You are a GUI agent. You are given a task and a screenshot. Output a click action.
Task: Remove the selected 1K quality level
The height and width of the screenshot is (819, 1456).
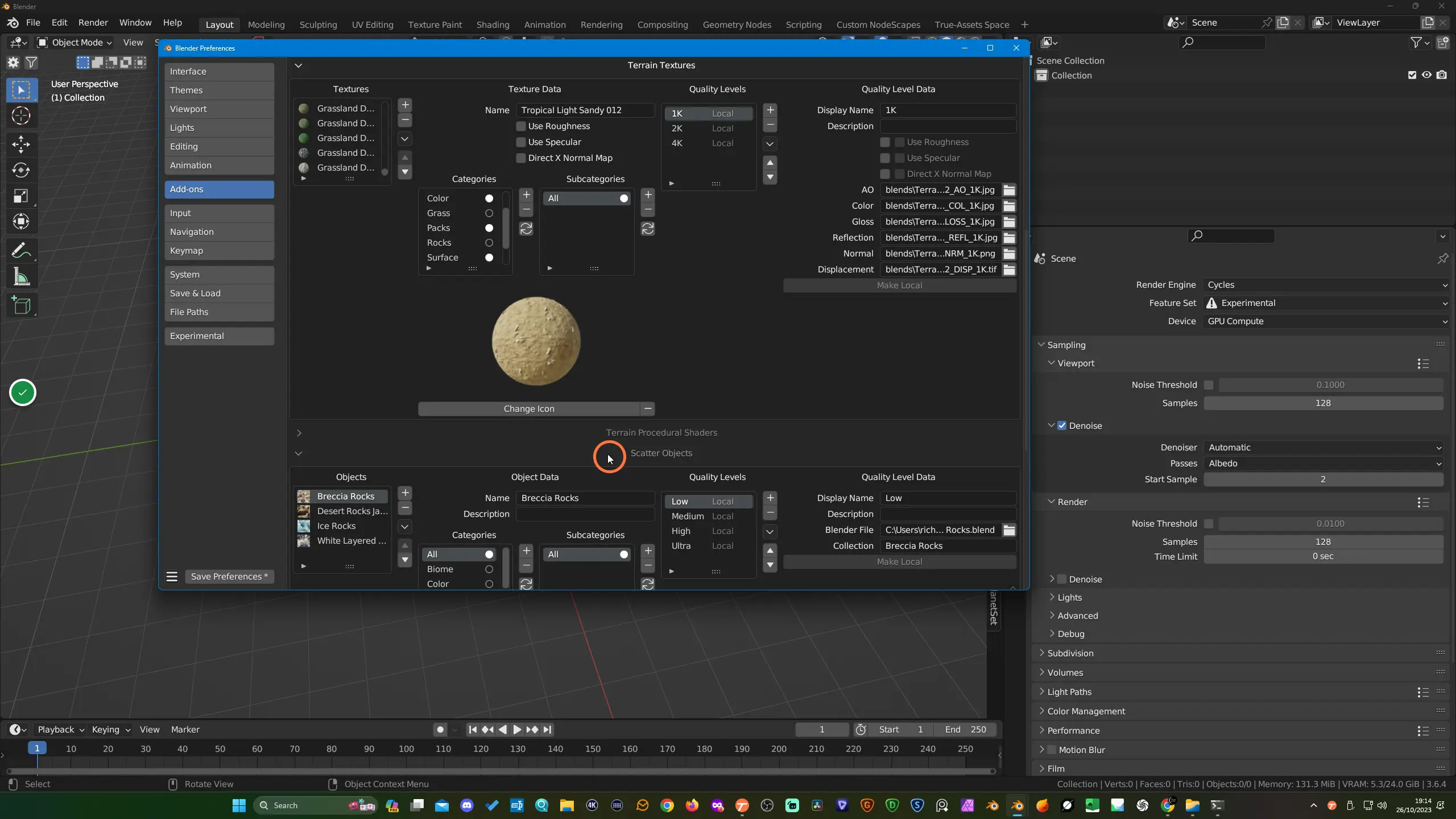pyautogui.click(x=770, y=125)
